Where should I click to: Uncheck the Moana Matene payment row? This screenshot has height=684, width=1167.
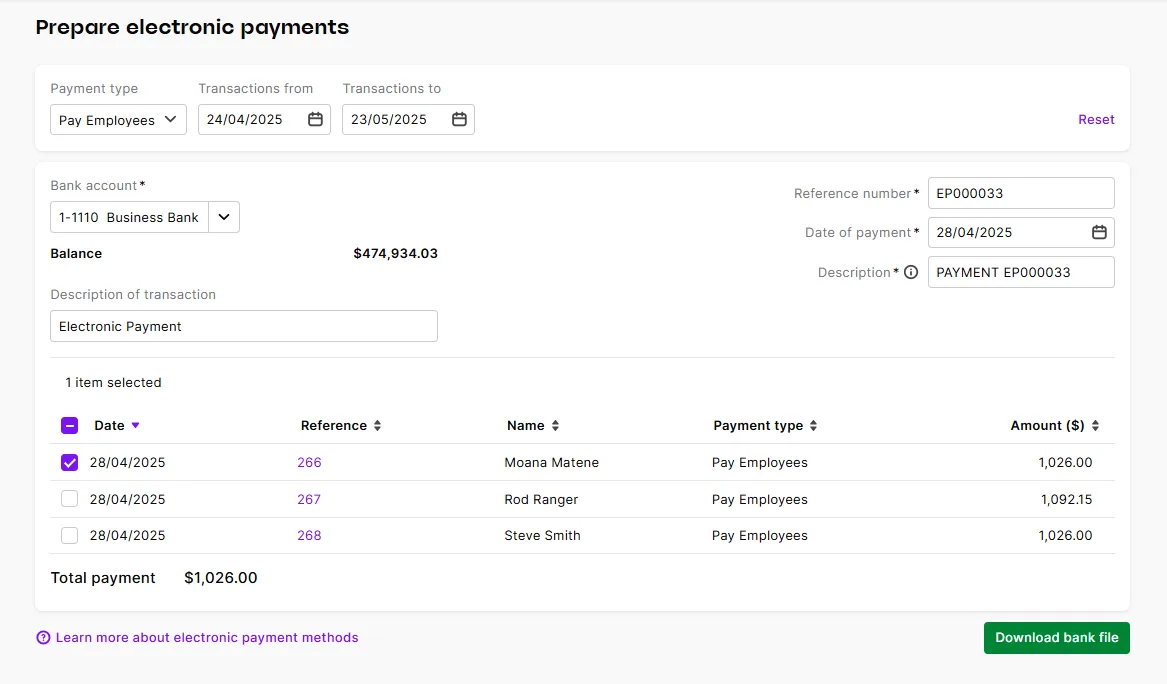tap(69, 462)
